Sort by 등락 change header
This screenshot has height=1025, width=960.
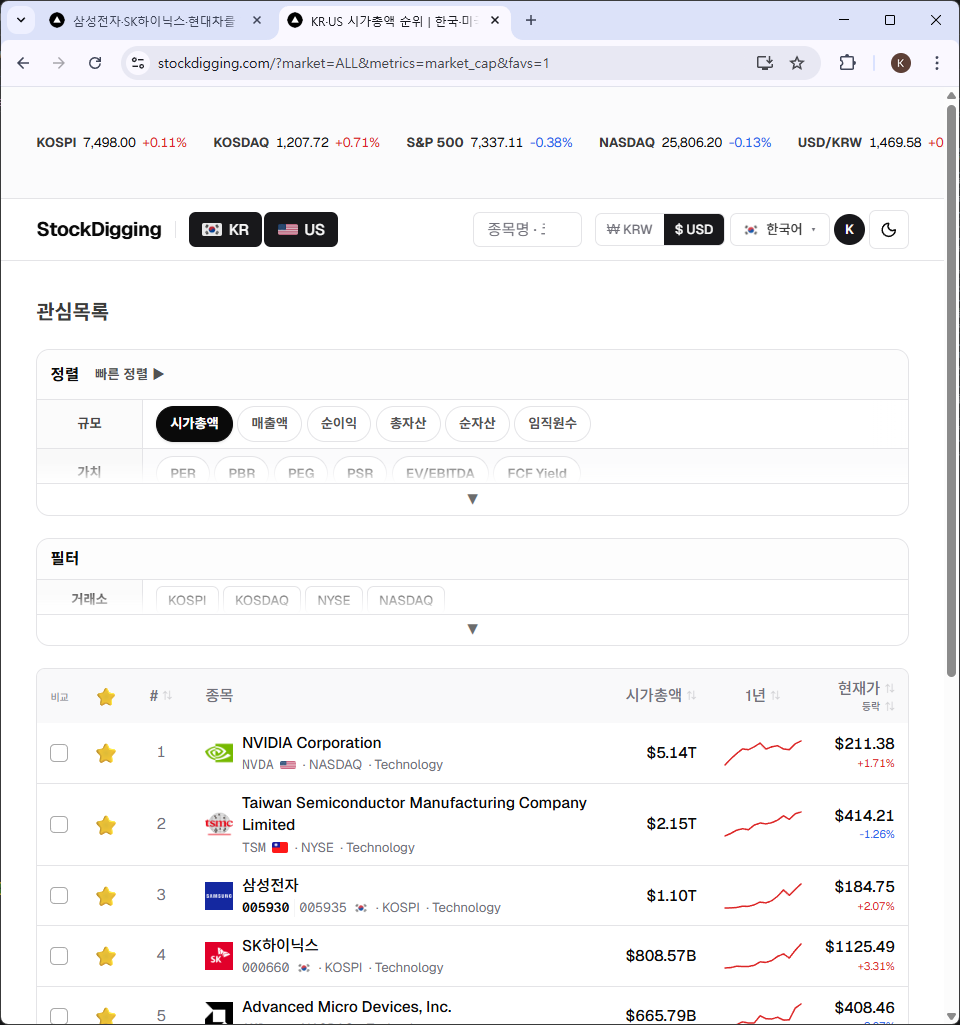pos(878,707)
